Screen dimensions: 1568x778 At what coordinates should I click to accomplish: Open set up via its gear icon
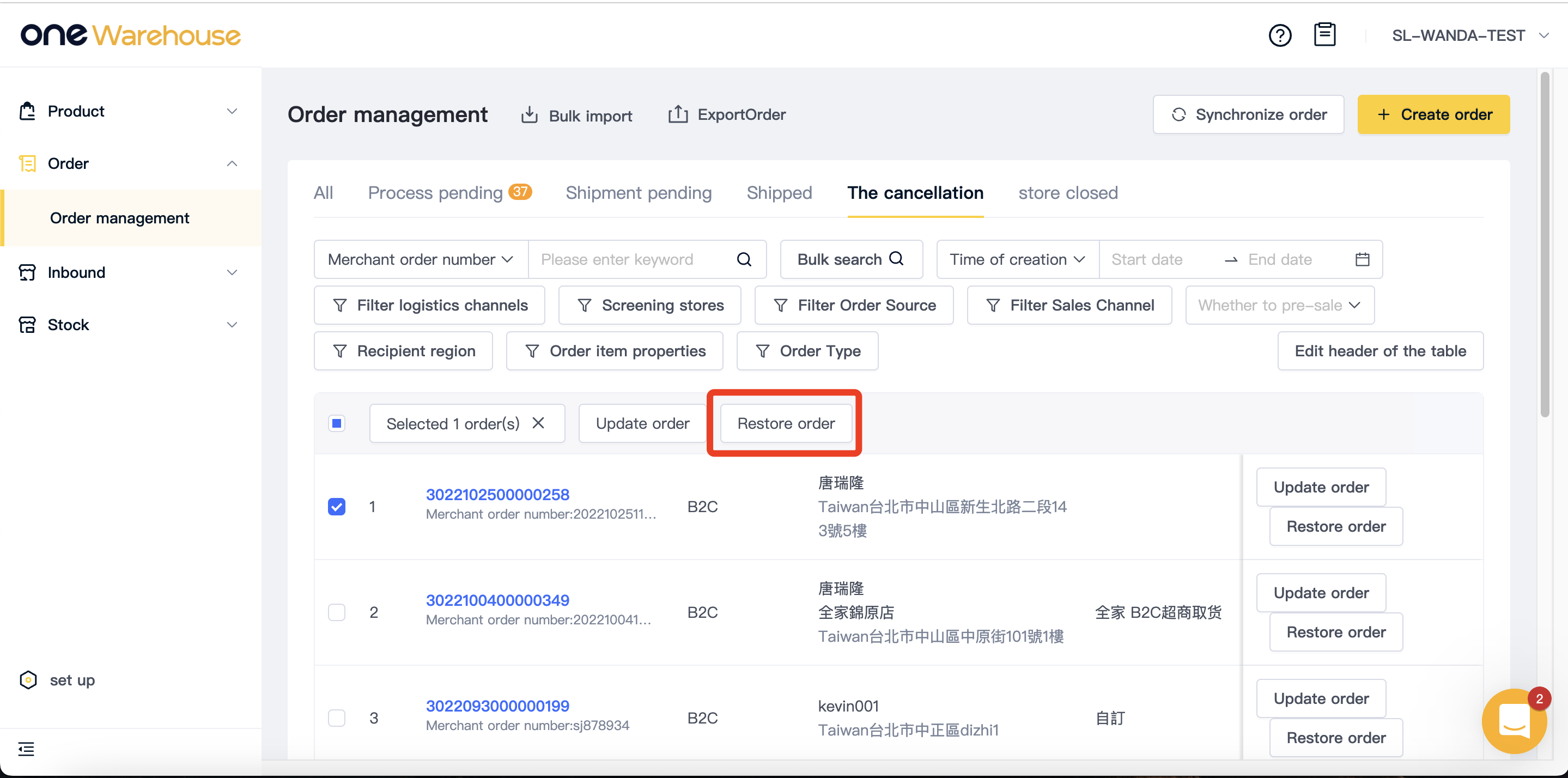click(28, 679)
